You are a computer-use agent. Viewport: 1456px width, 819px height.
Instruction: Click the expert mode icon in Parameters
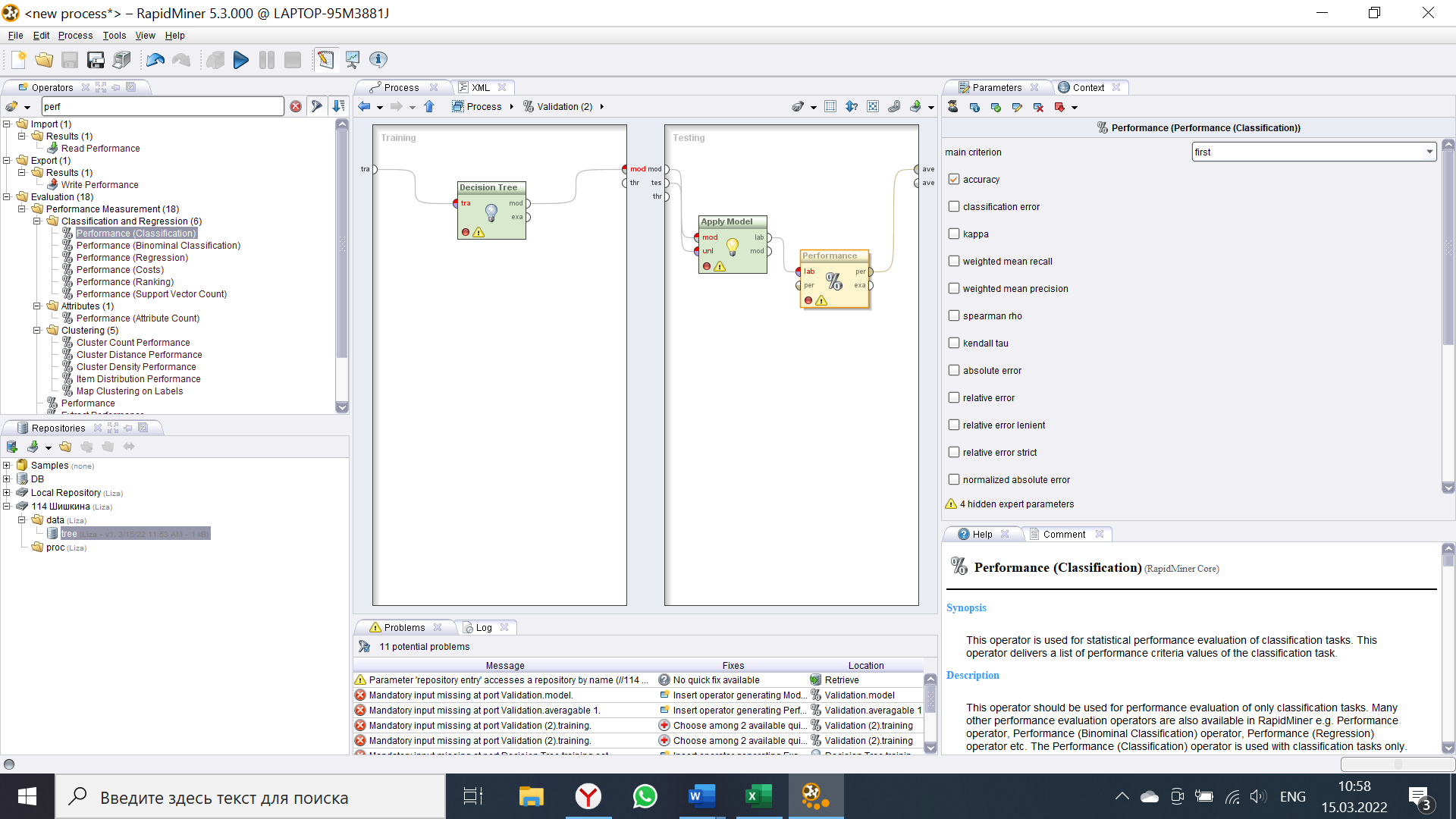tap(953, 107)
